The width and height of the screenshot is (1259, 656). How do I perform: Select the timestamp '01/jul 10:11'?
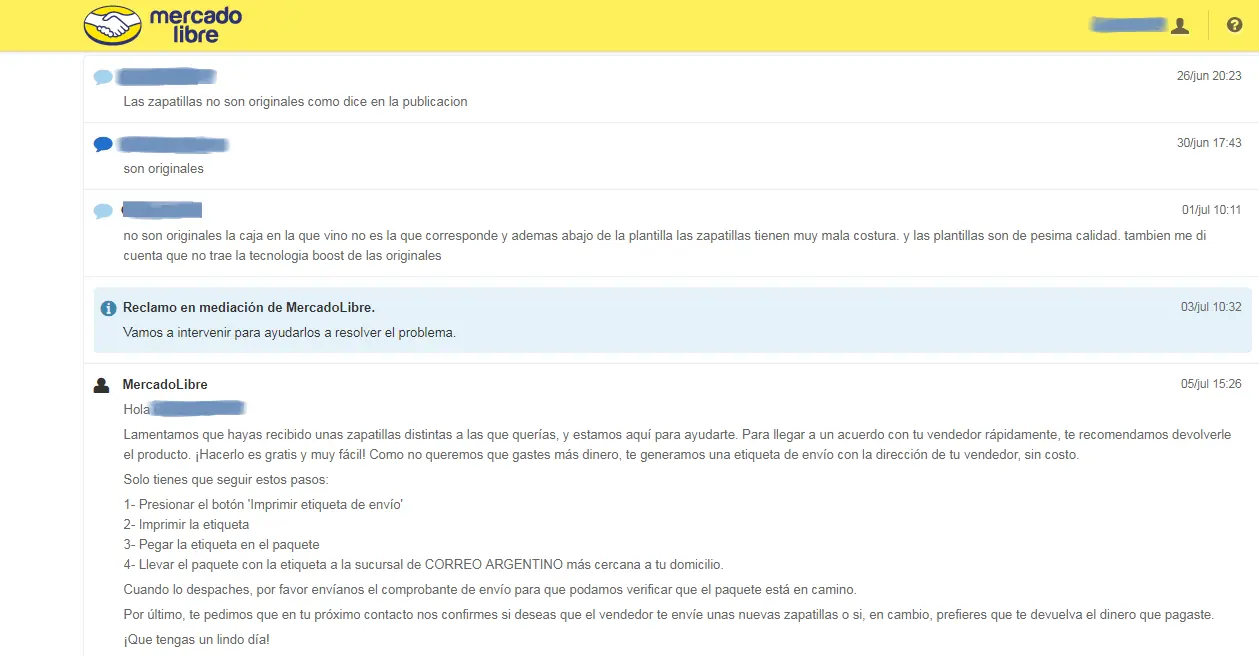coord(1211,210)
